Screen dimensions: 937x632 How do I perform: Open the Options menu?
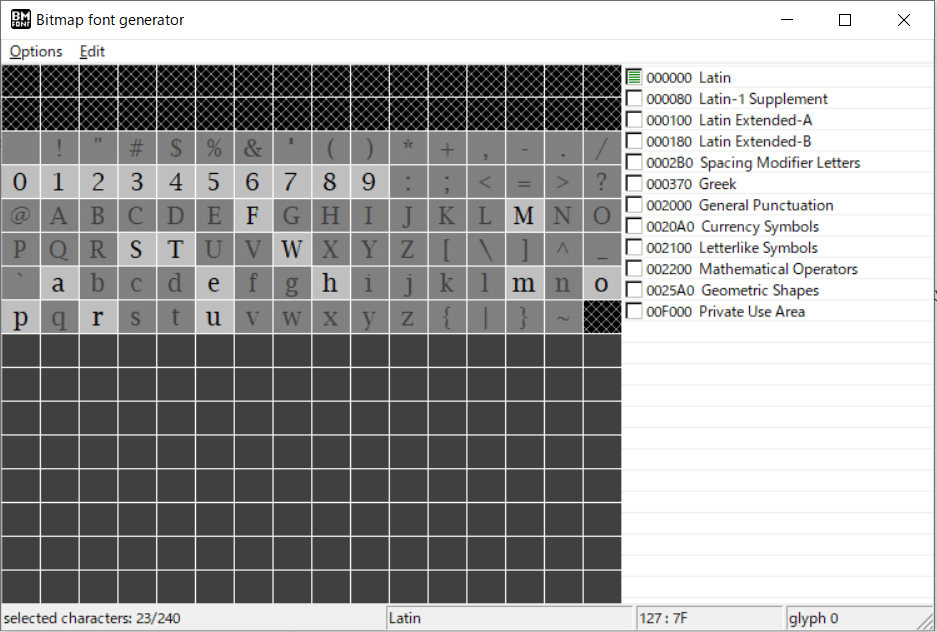pyautogui.click(x=36, y=51)
